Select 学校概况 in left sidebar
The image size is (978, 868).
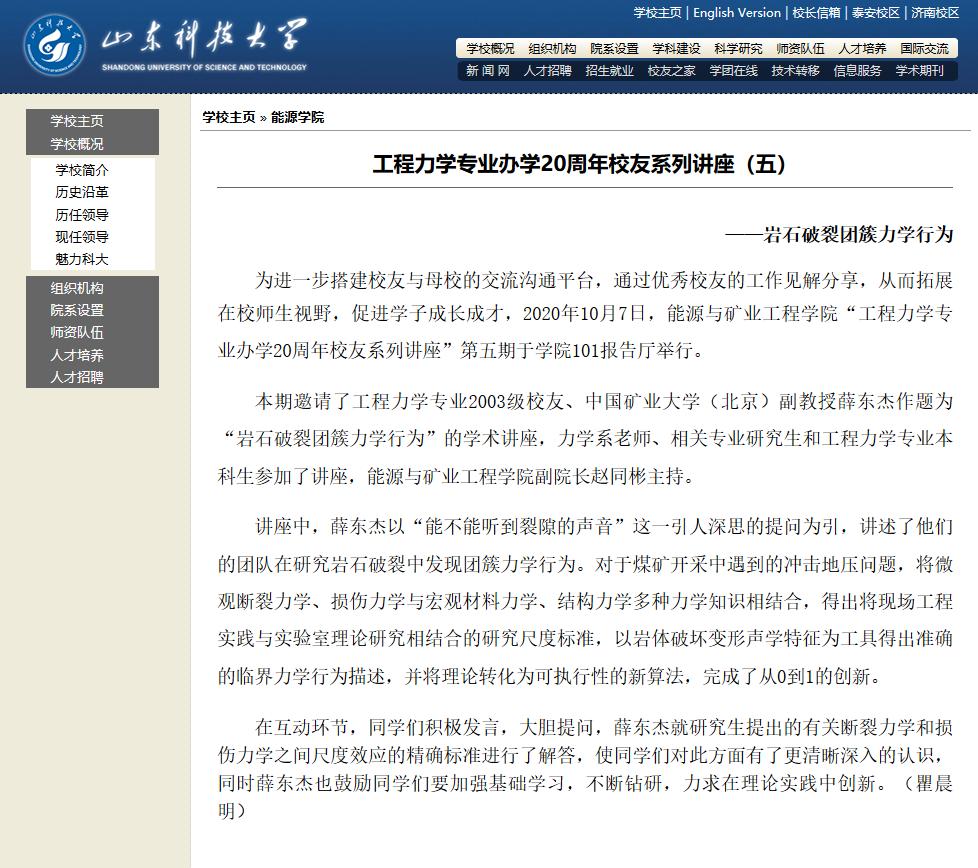point(77,144)
